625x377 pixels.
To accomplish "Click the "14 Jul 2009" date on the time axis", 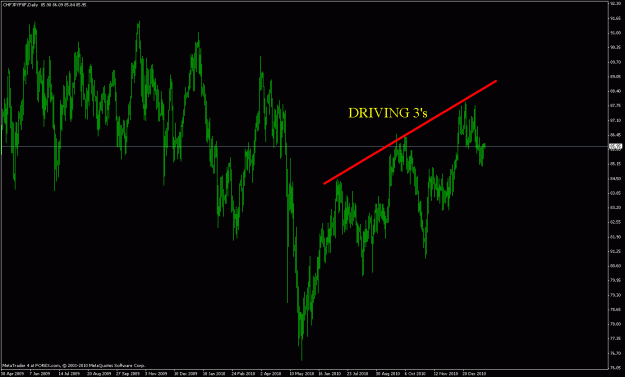I will (69, 373).
